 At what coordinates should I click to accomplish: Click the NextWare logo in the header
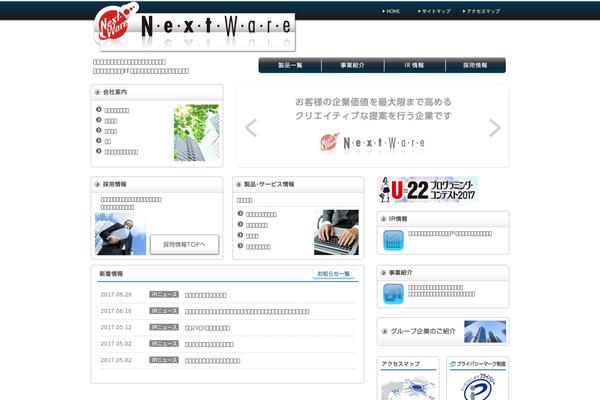[x=195, y=28]
